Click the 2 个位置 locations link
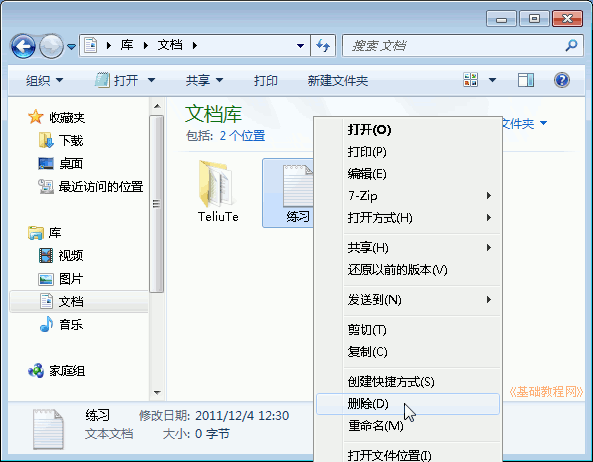This screenshot has height=462, width=593. click(242, 136)
